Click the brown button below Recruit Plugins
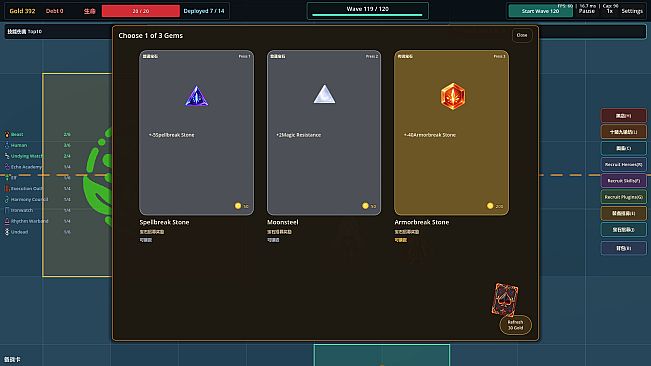 pos(623,213)
